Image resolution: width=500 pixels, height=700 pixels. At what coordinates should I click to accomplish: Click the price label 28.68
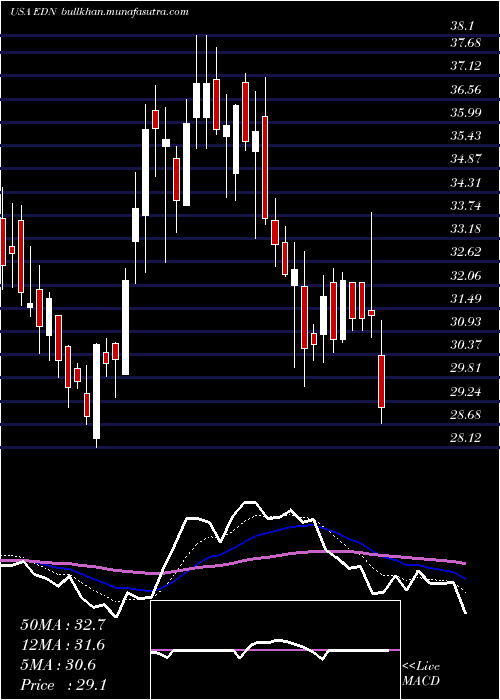point(466,415)
